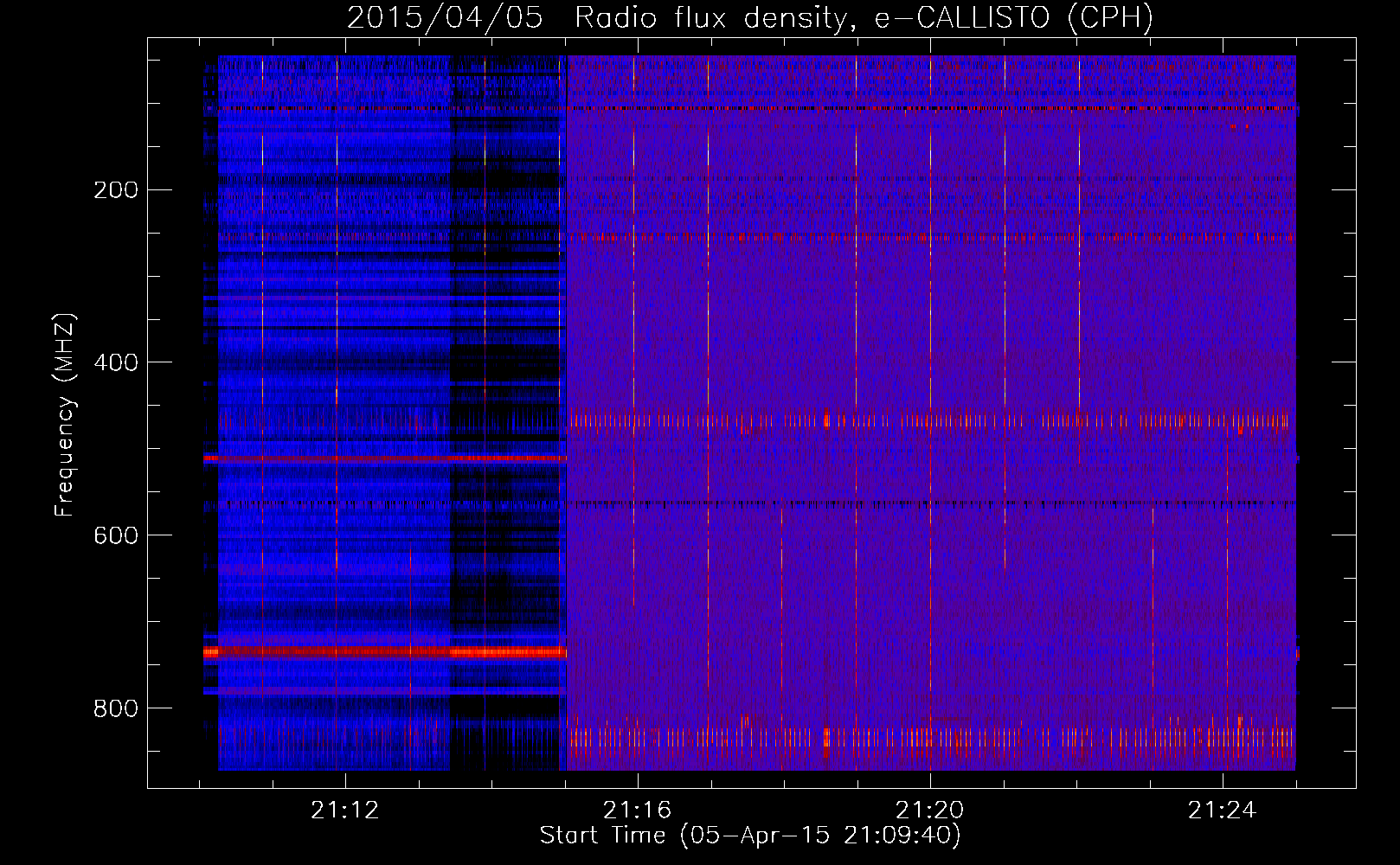Click the black gap region around 21:14
The height and width of the screenshot is (865, 1400).
click(x=507, y=413)
